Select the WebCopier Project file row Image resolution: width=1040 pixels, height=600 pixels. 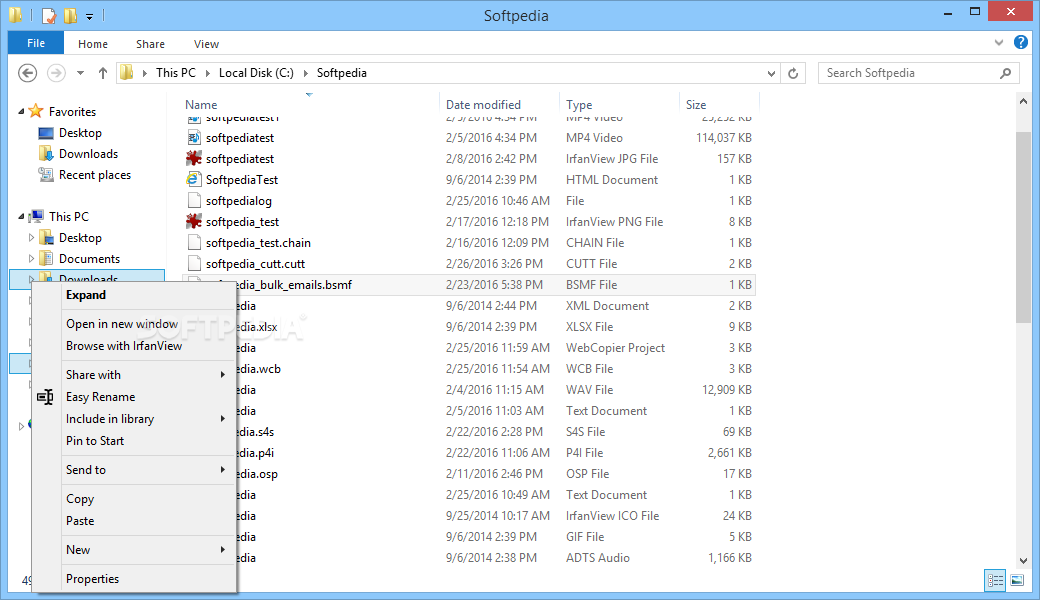pyautogui.click(x=469, y=348)
